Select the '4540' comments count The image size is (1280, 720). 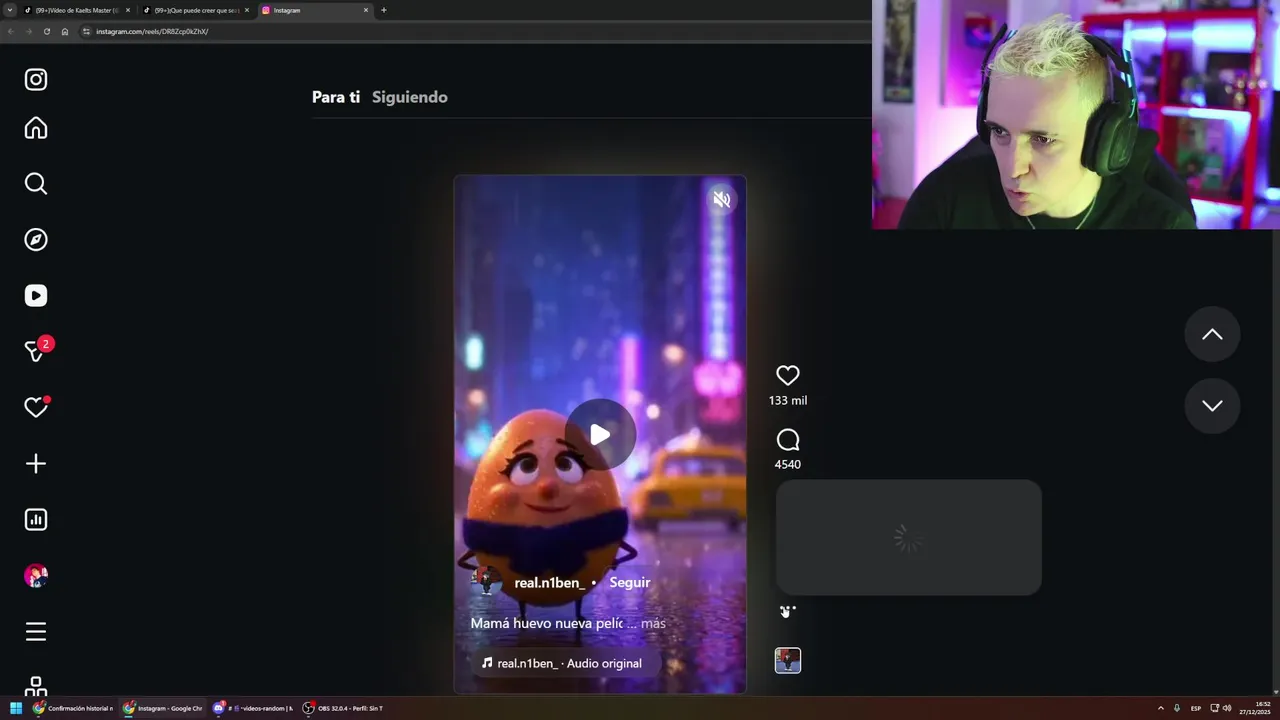tap(788, 464)
